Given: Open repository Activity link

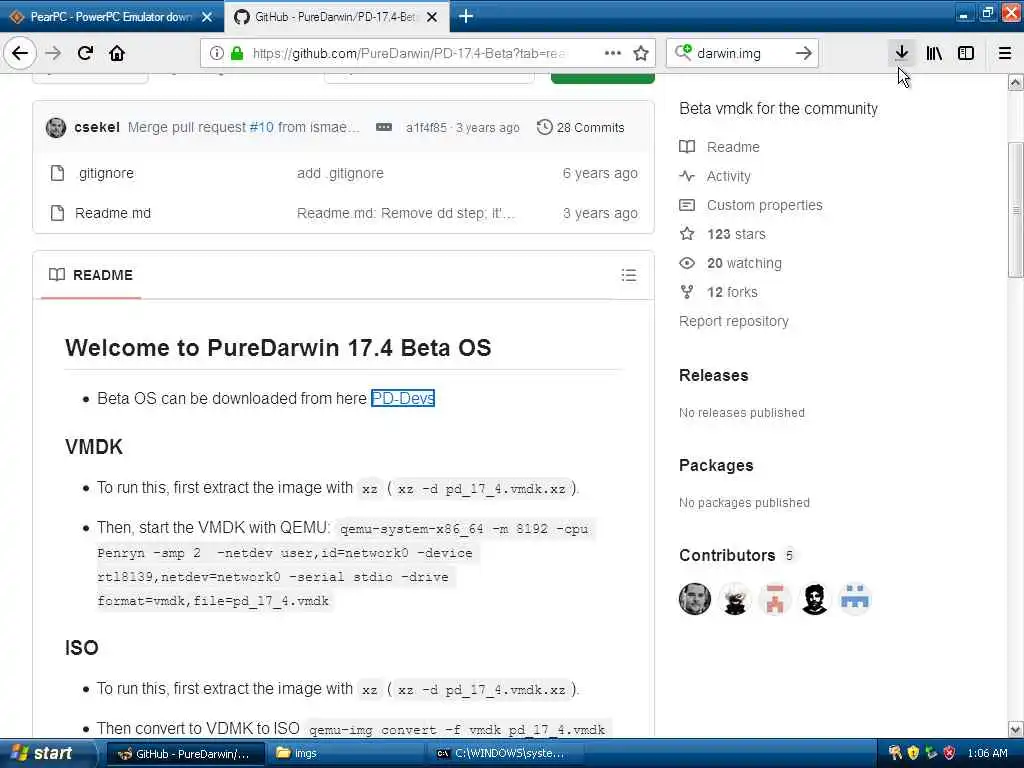Looking at the screenshot, I should tap(728, 176).
